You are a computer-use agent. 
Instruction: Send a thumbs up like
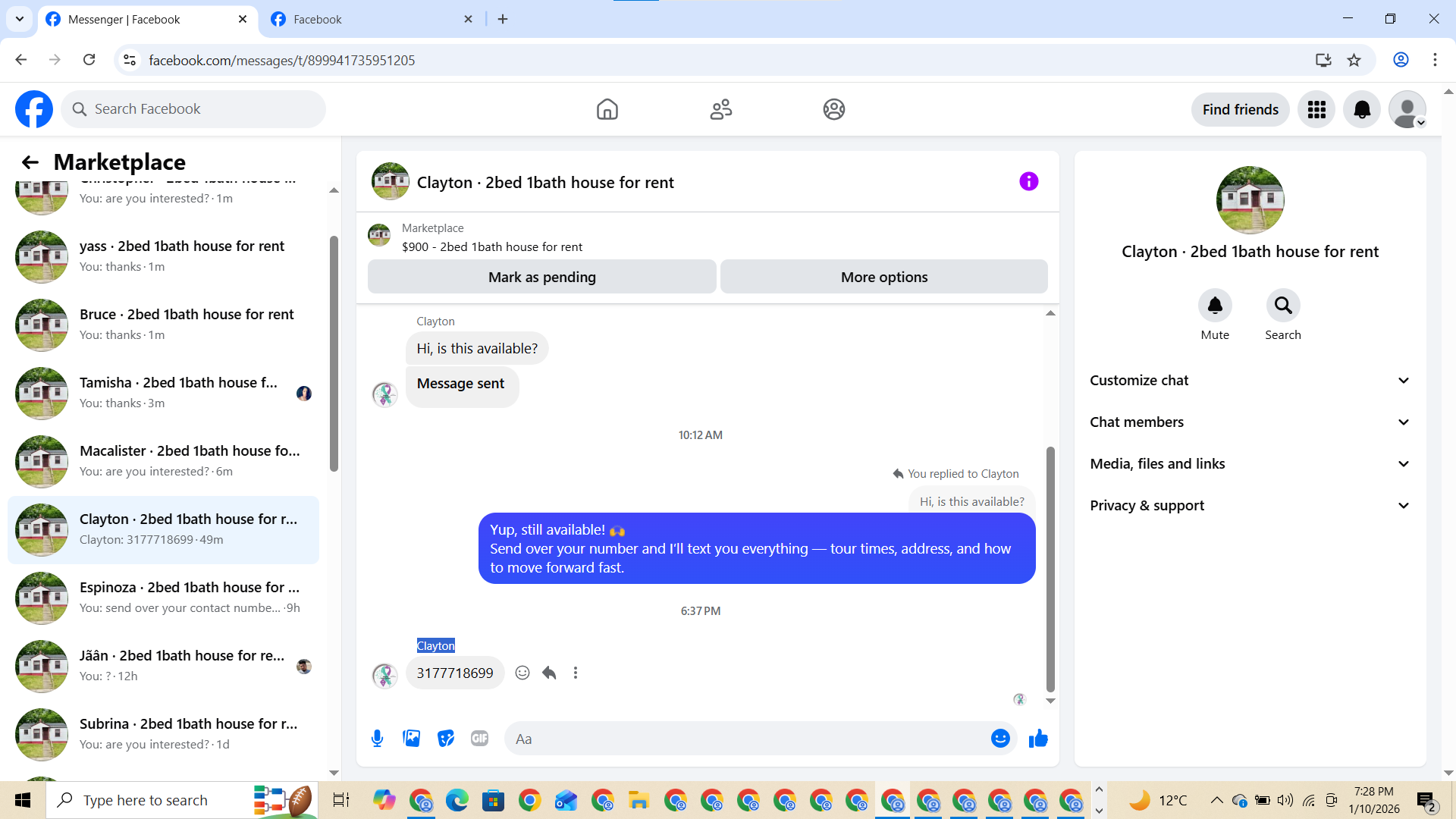click(1038, 738)
